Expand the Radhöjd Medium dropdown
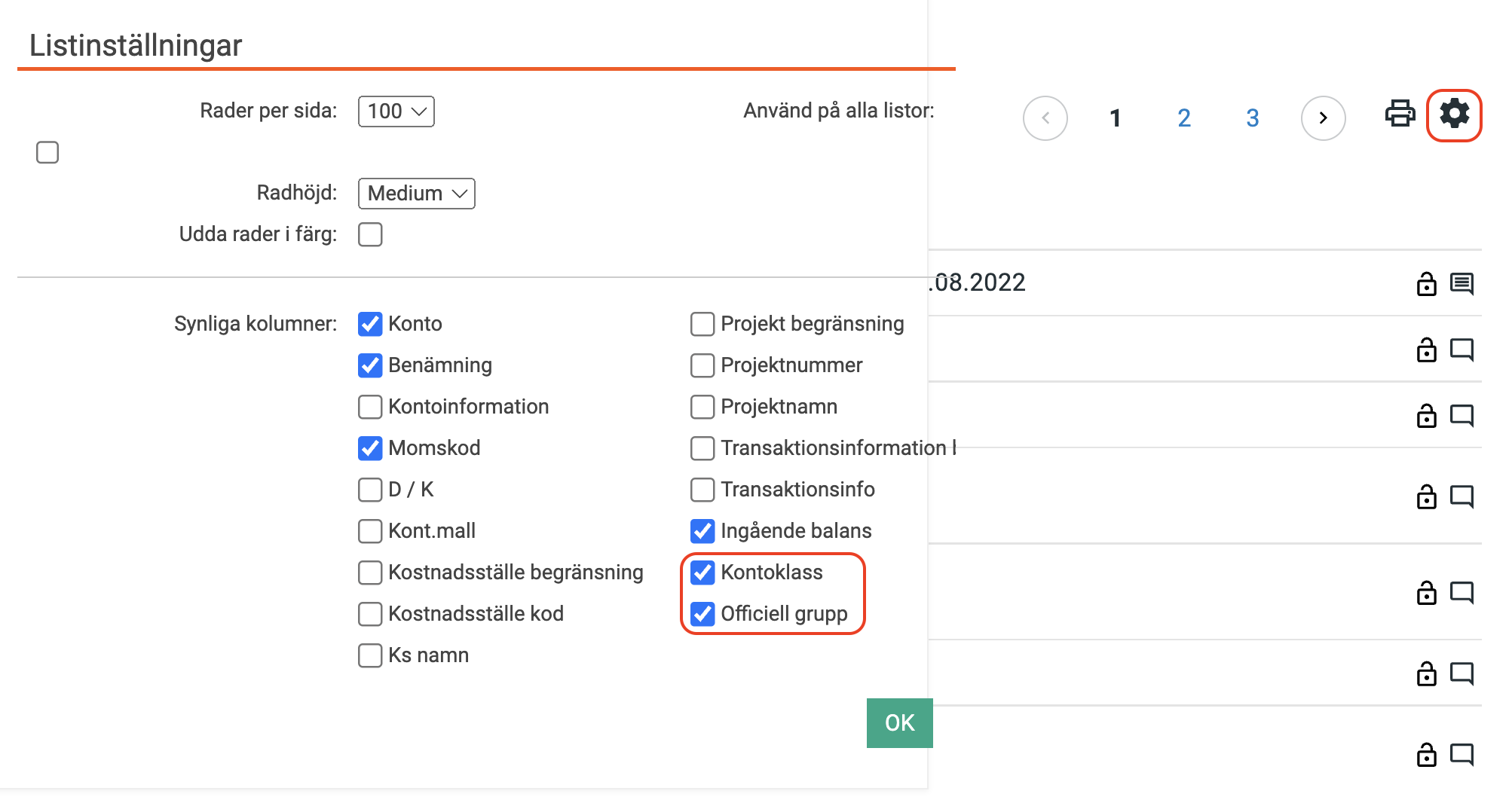Screen dimensions: 1512x800 click(x=417, y=194)
